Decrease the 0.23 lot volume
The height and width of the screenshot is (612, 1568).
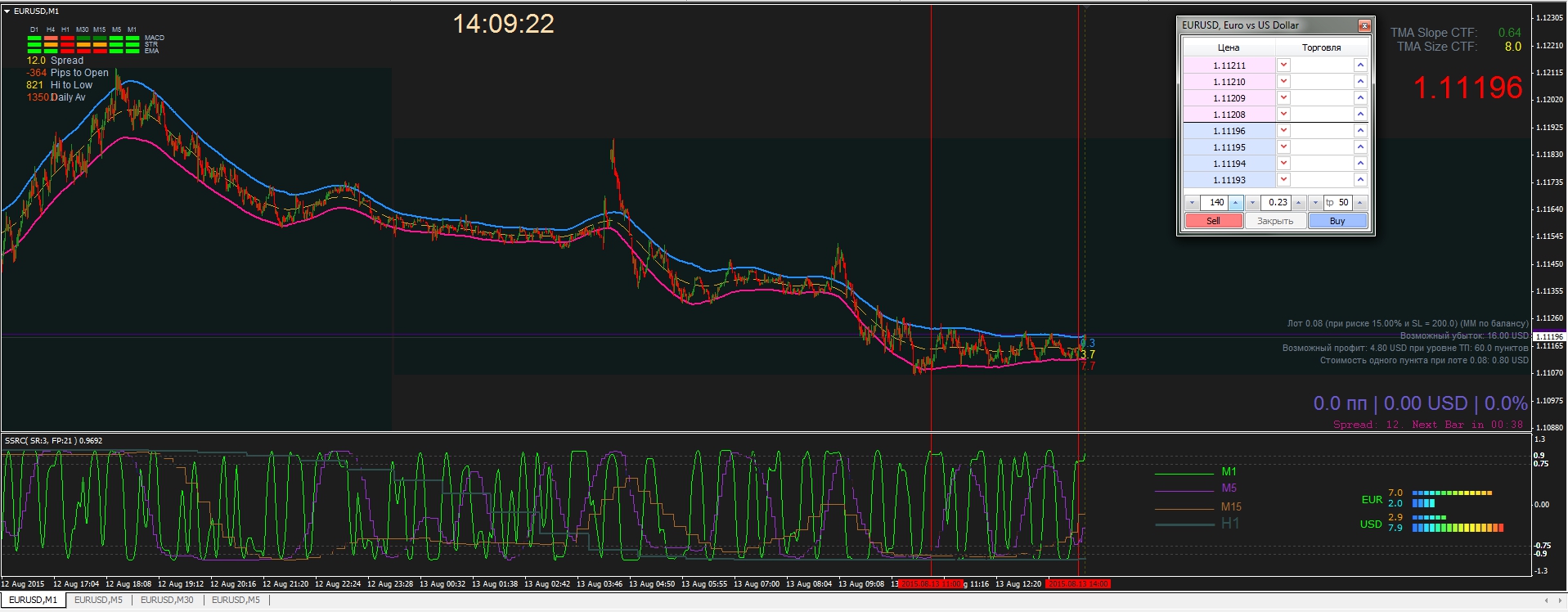1252,203
